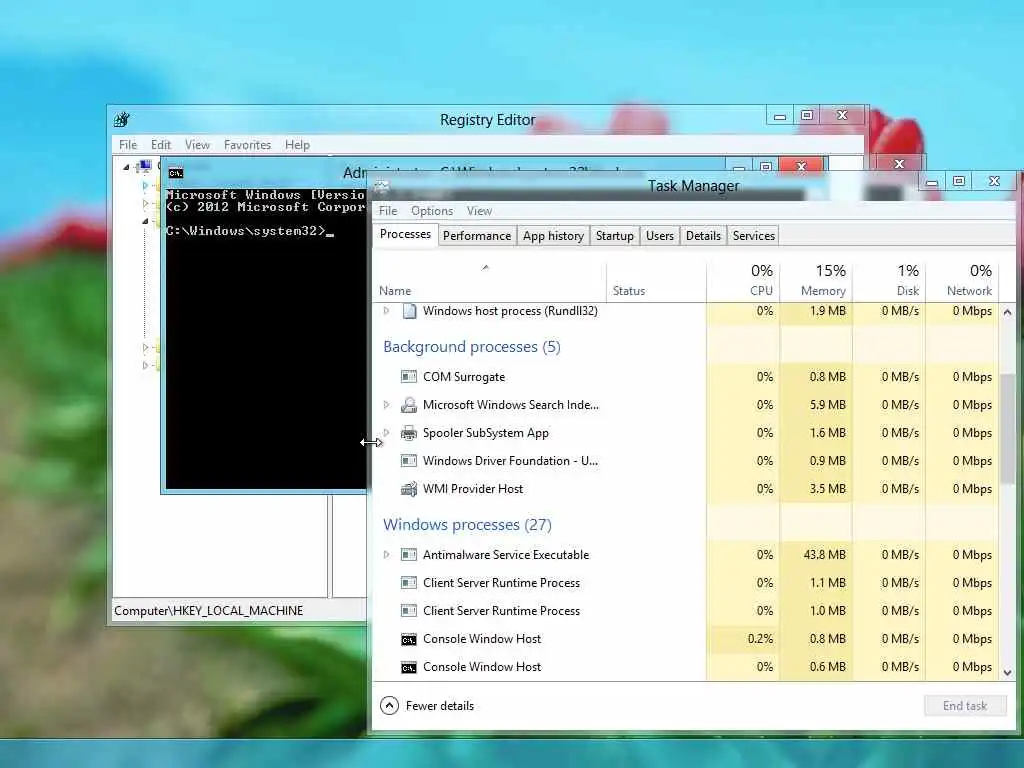Click the C:\Windows\system32> command prompt line

point(250,231)
